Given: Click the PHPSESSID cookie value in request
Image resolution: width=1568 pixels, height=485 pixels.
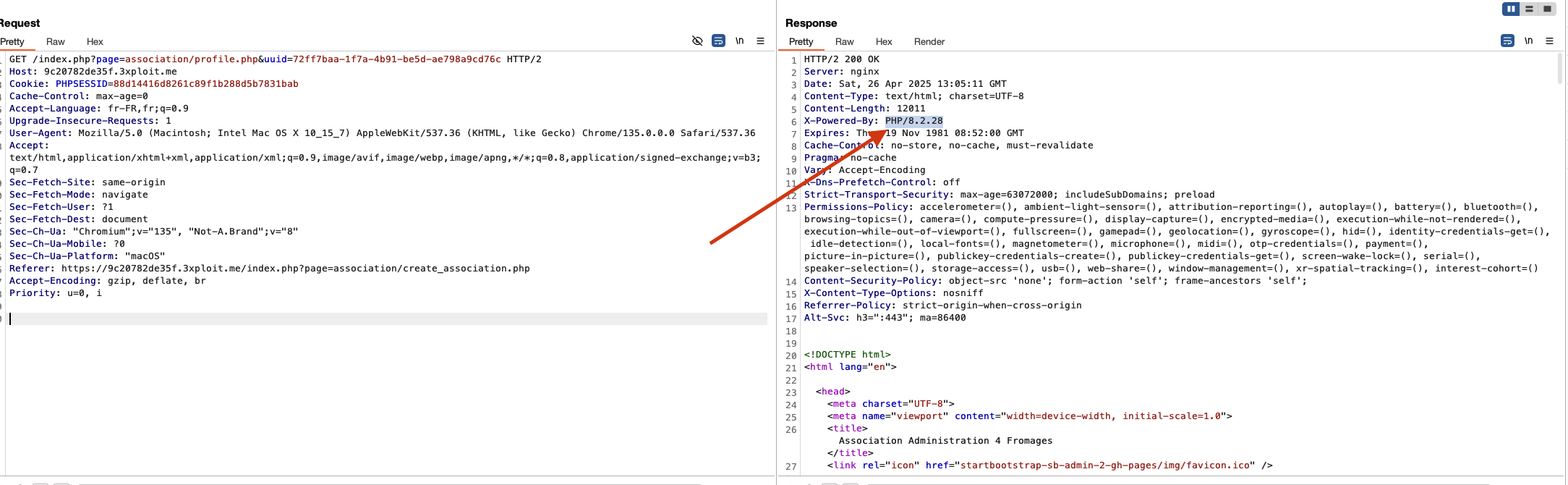Looking at the screenshot, I should click(x=205, y=84).
